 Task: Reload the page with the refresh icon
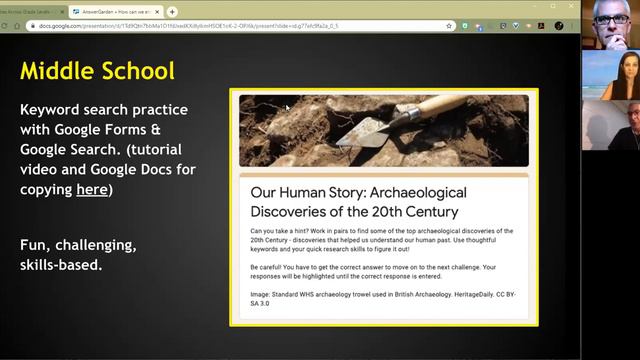[4, 26]
